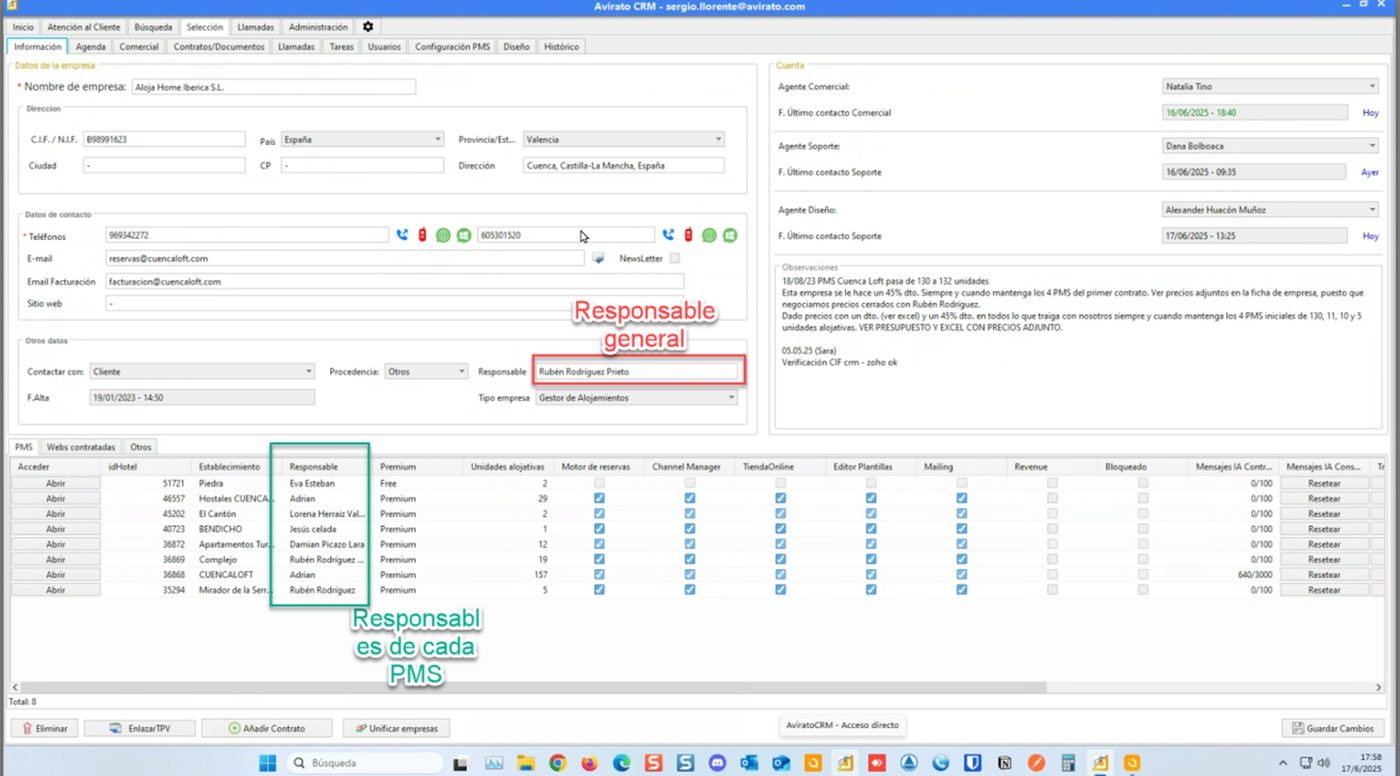Open Agente Soporte dropdown Dana Bolboaca
Screen dimensions: 1400x776
point(1271,146)
